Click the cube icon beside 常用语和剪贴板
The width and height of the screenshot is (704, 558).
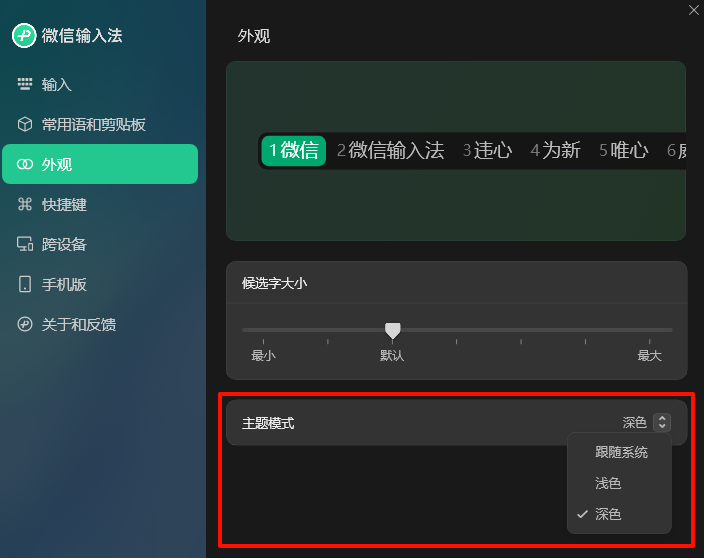pos(25,124)
